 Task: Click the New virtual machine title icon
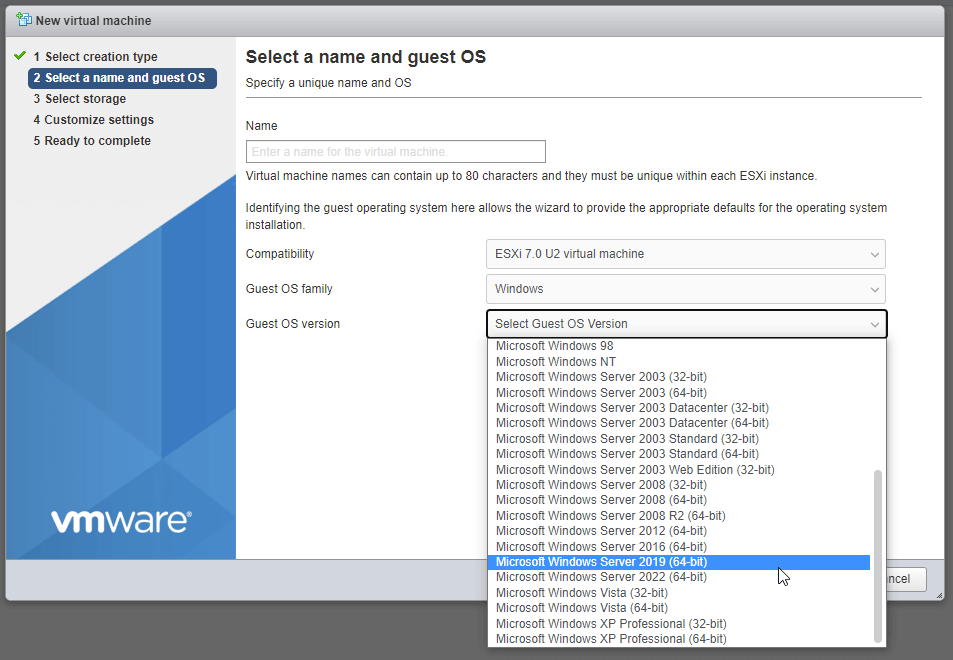tap(24, 19)
